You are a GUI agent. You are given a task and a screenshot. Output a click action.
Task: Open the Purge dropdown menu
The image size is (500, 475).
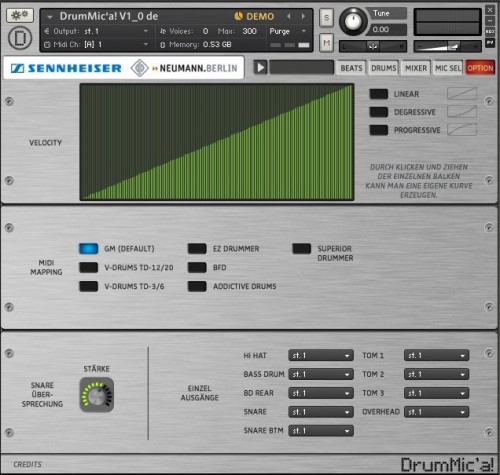click(x=288, y=31)
